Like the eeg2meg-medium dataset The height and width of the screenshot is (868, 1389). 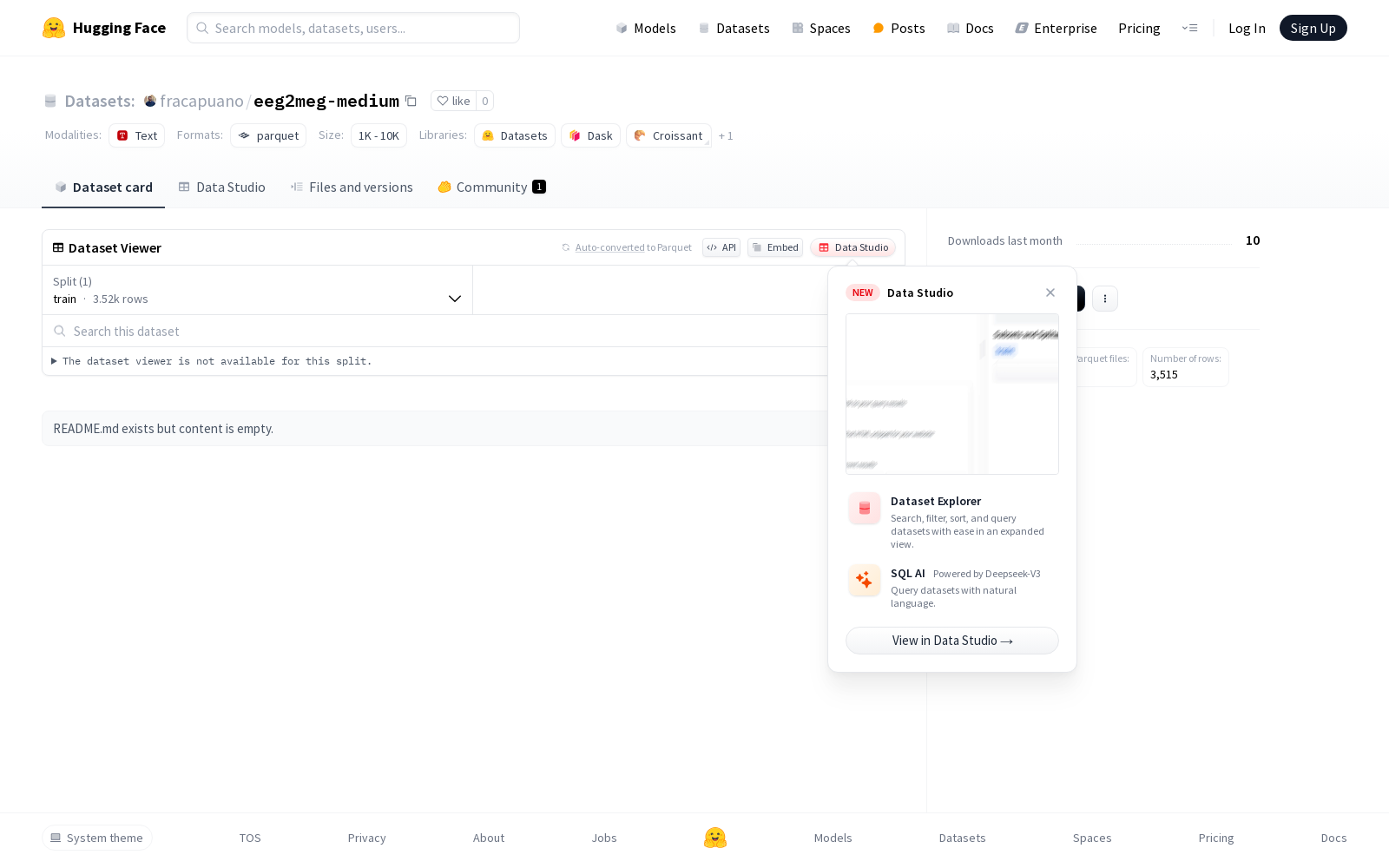pos(453,101)
